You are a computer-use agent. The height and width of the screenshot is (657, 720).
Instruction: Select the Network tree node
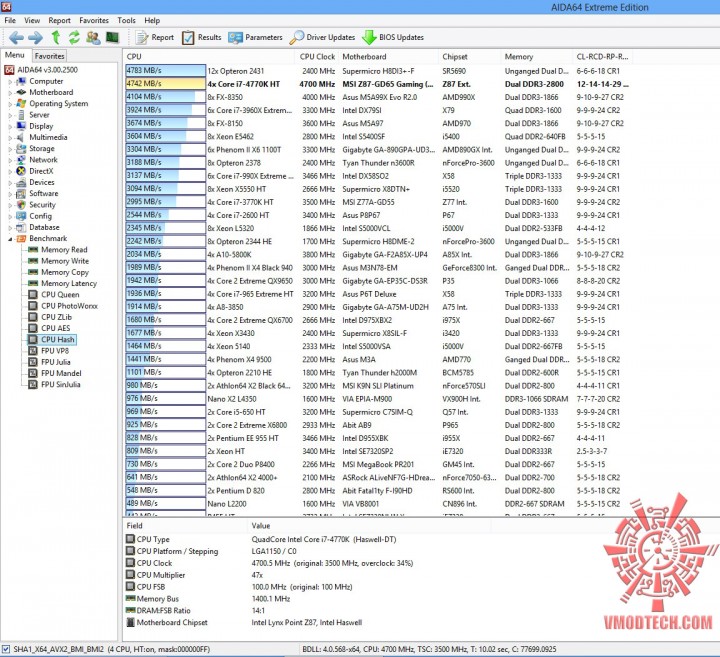(43, 160)
